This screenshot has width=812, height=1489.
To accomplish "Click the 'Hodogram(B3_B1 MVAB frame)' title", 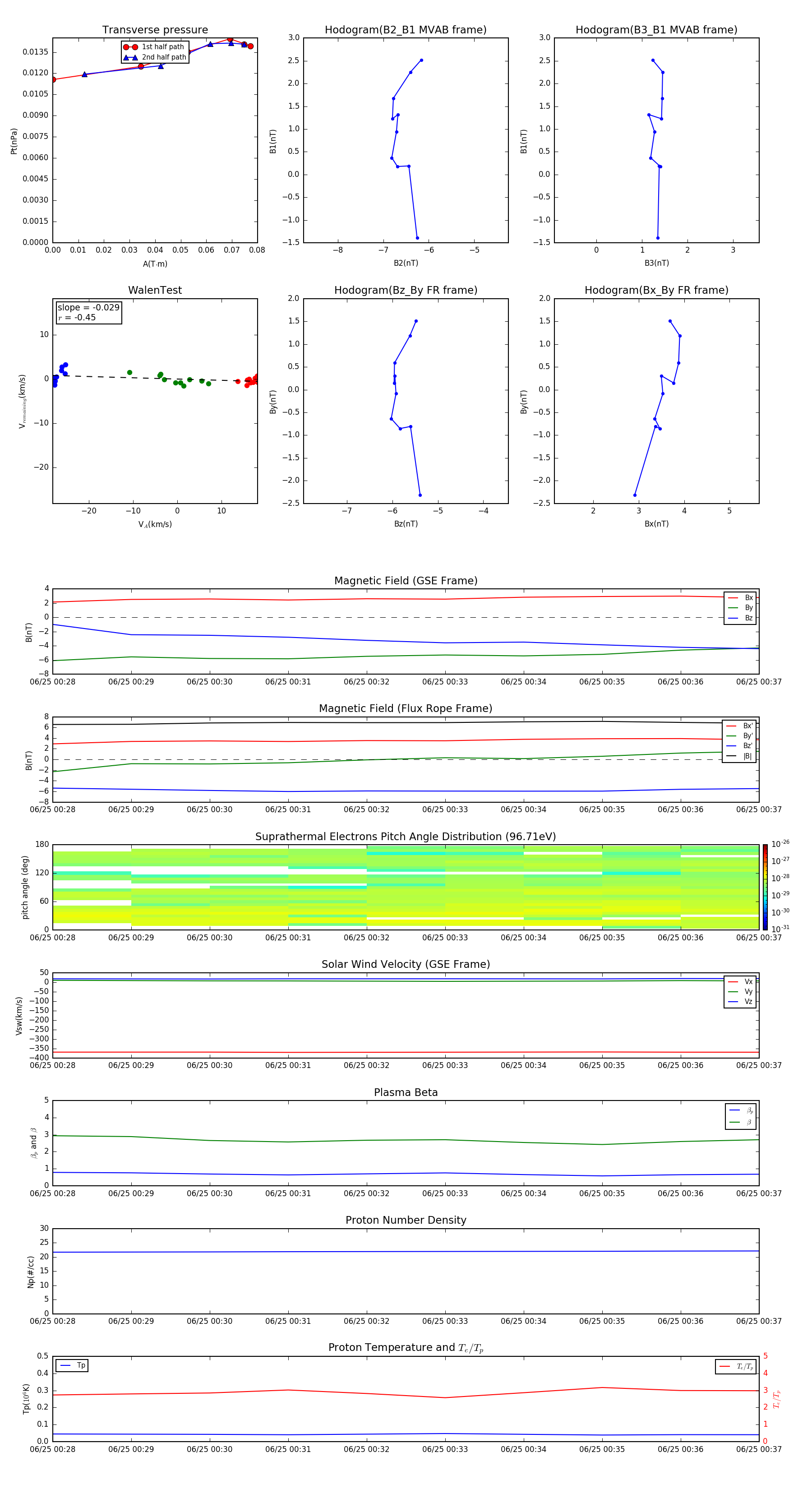I will pos(656,30).
